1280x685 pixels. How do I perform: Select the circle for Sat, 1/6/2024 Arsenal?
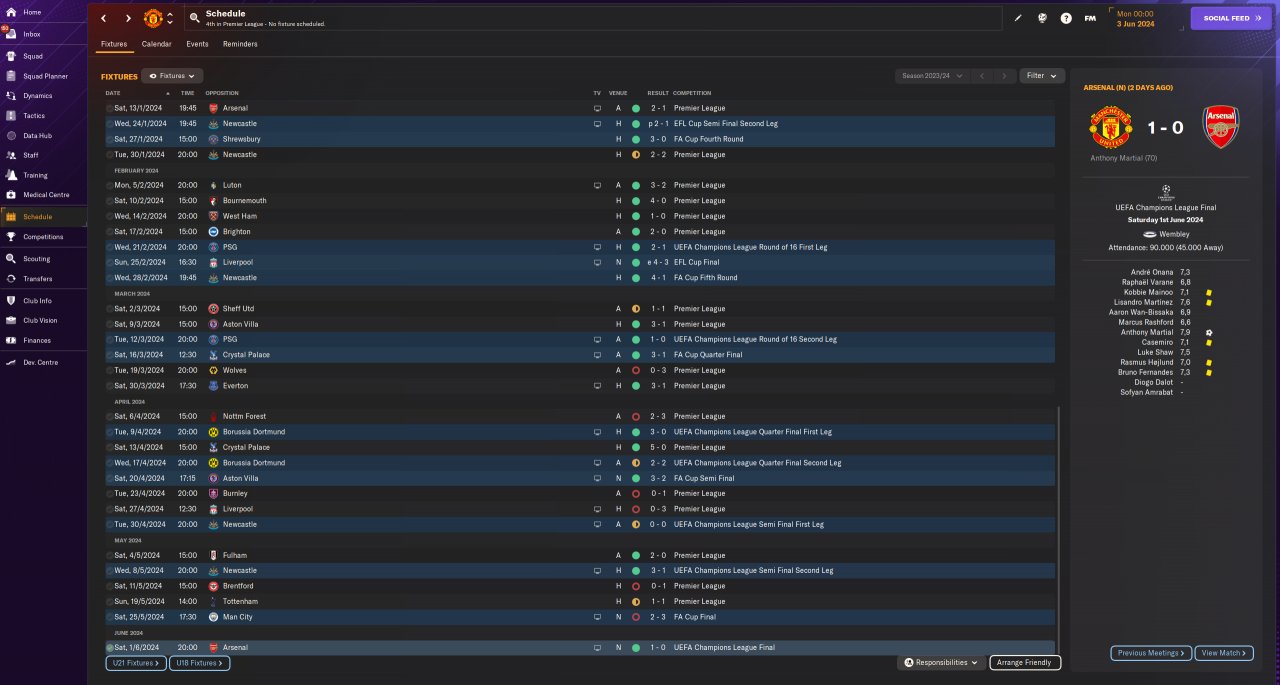tap(110, 648)
